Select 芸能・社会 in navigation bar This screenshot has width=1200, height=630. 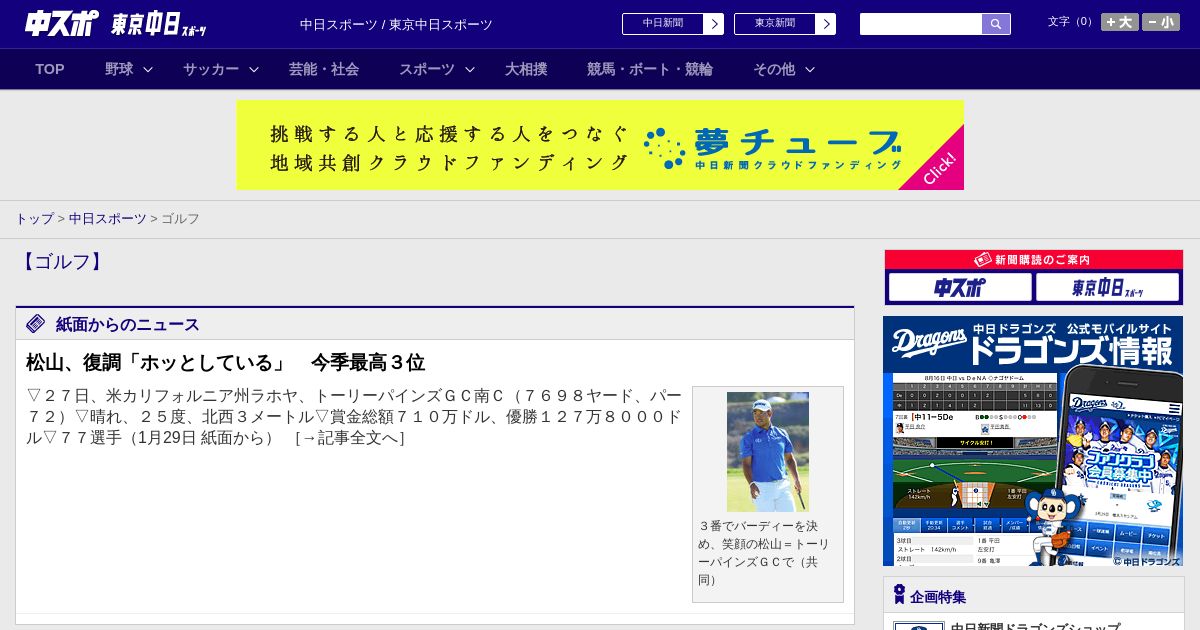324,69
